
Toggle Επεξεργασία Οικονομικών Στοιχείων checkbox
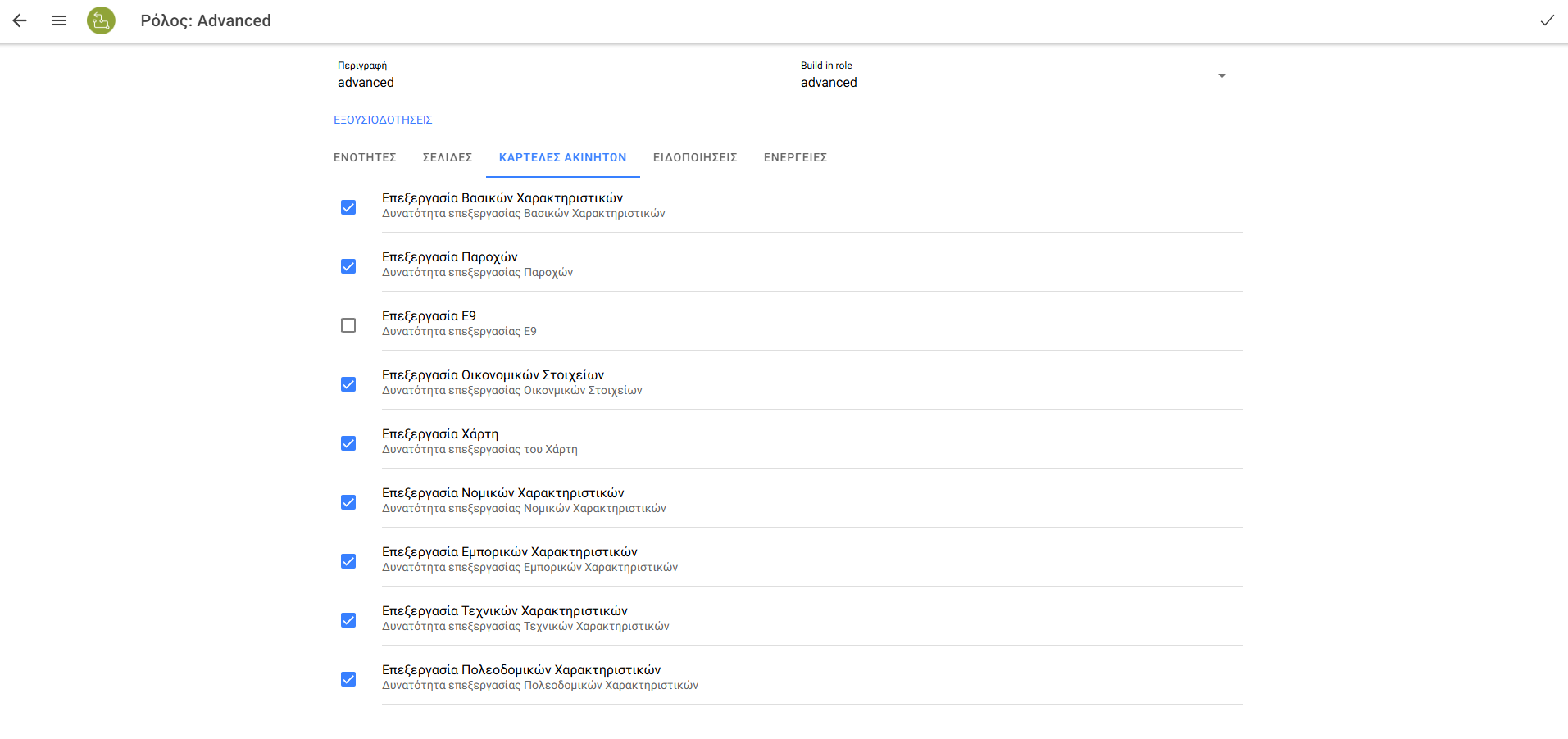pyautogui.click(x=348, y=384)
